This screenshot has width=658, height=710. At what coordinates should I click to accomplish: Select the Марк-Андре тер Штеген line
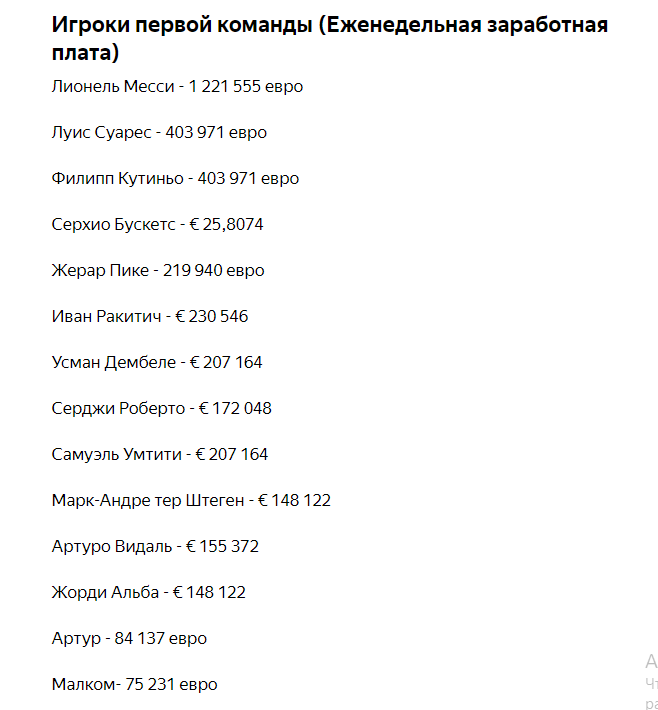[x=191, y=500]
